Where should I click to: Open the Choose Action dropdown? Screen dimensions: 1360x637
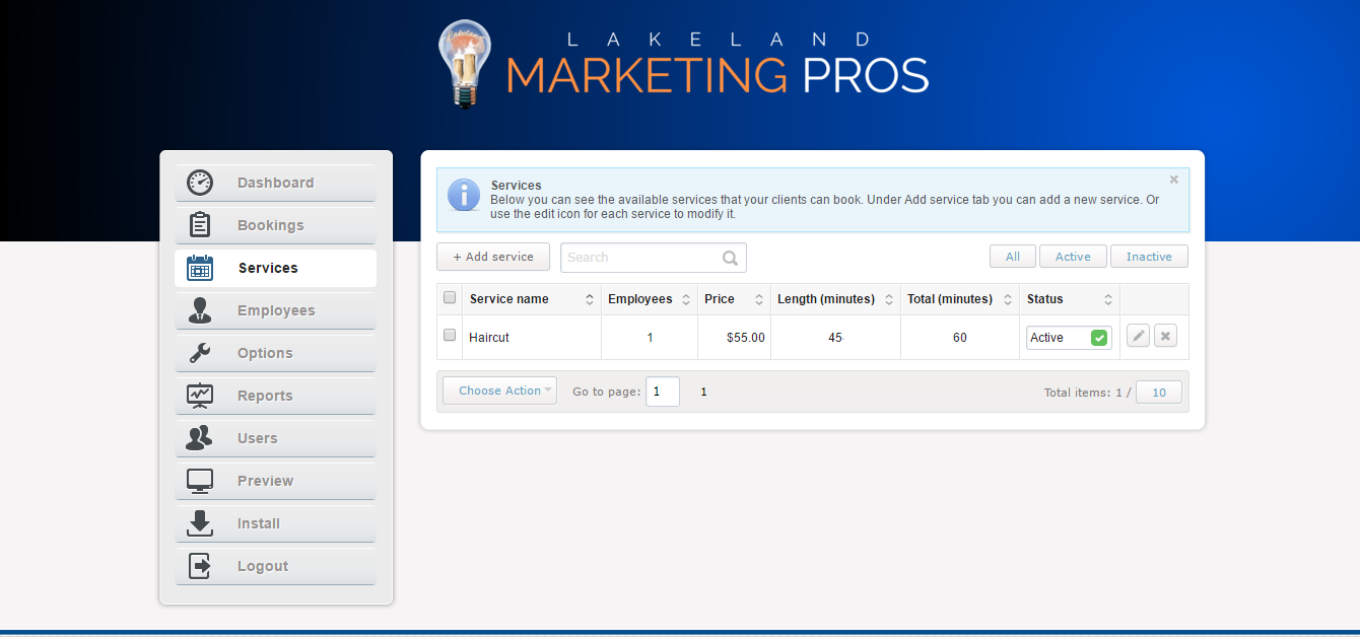point(500,391)
